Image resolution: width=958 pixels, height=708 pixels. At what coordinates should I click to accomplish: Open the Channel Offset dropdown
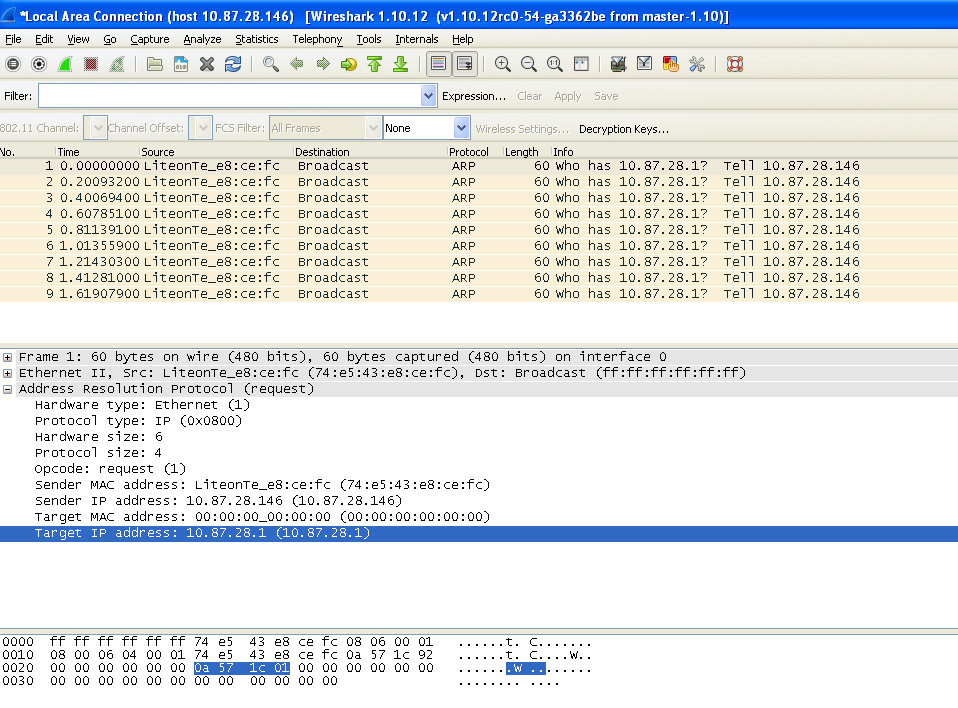201,128
